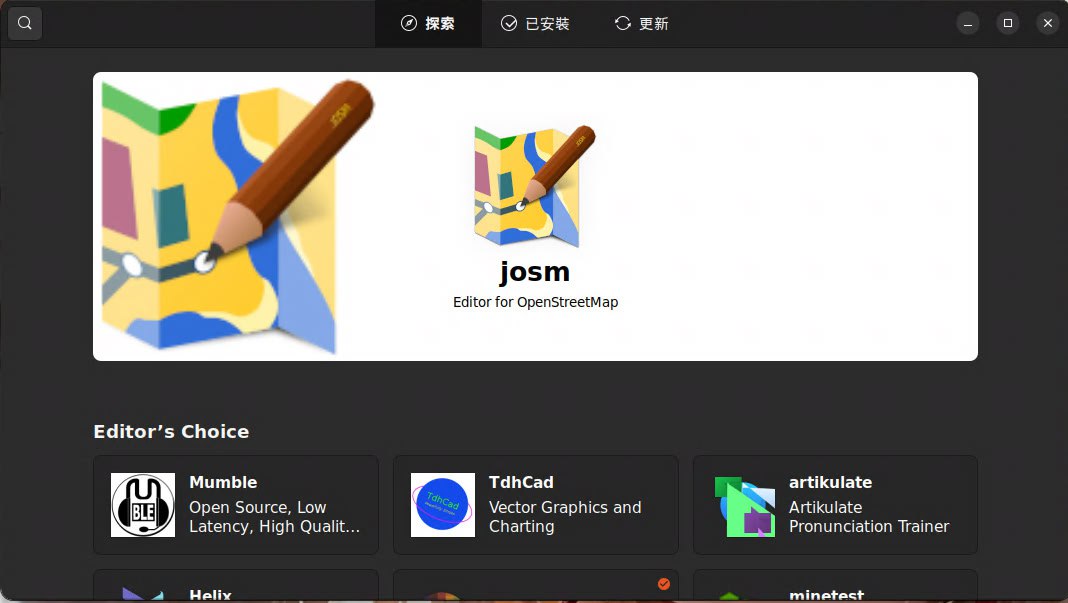
Task: Click the josm title text
Action: [x=535, y=272]
